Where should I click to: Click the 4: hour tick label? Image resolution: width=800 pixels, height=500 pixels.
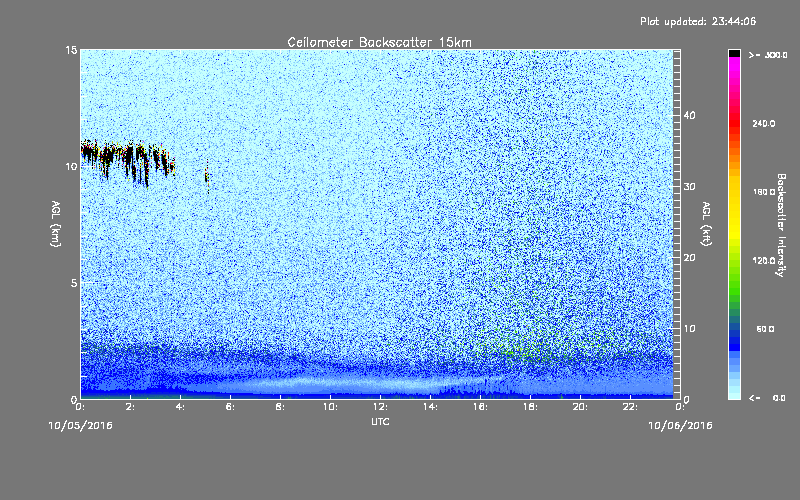pyautogui.click(x=180, y=407)
